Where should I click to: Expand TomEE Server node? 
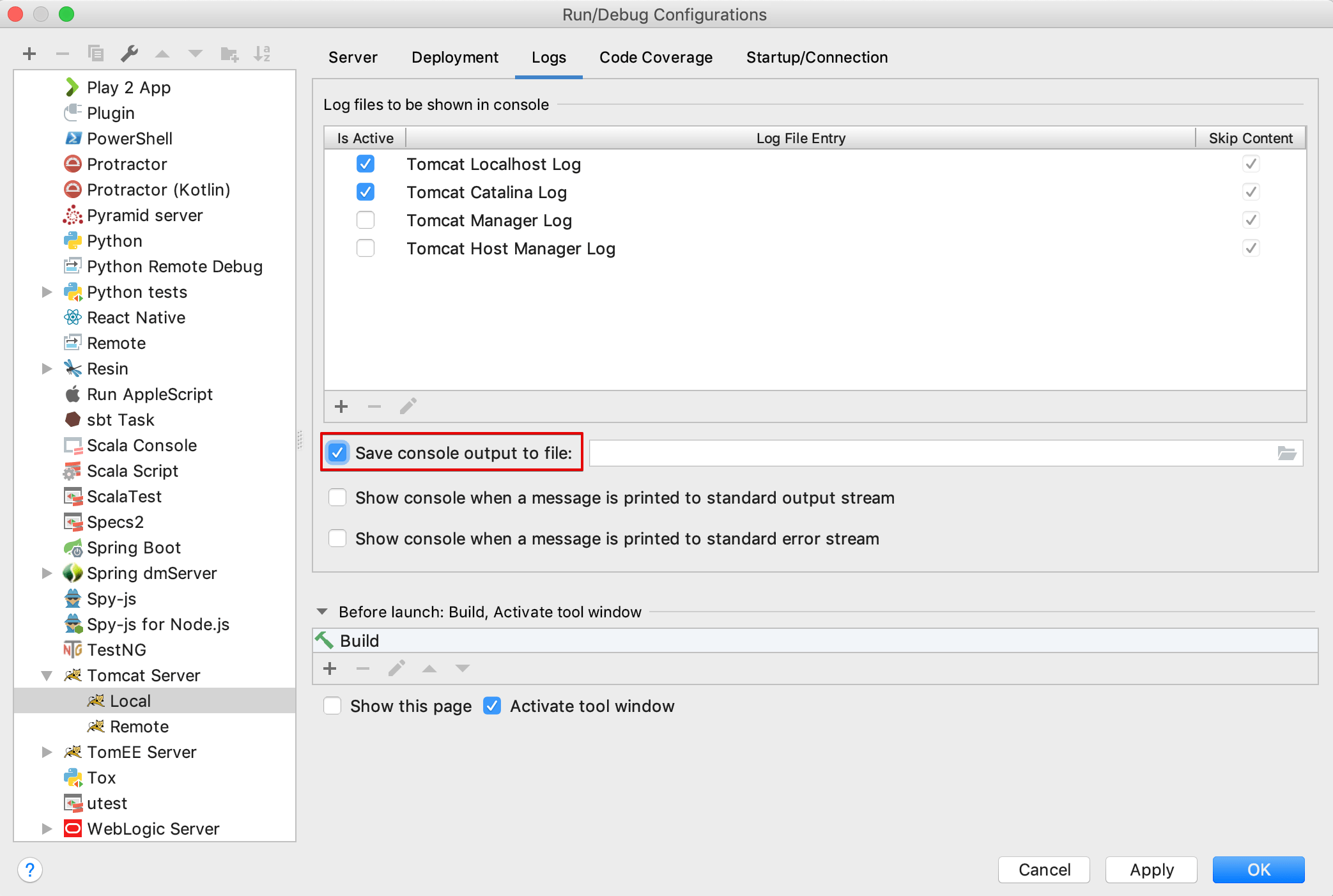point(47,752)
